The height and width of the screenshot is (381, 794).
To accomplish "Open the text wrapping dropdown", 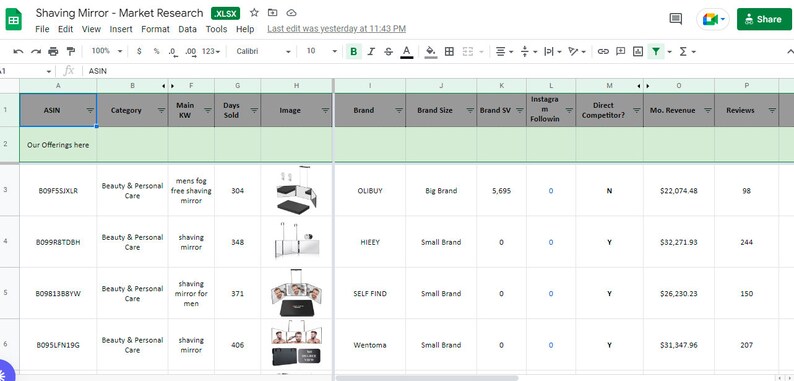I will (553, 51).
